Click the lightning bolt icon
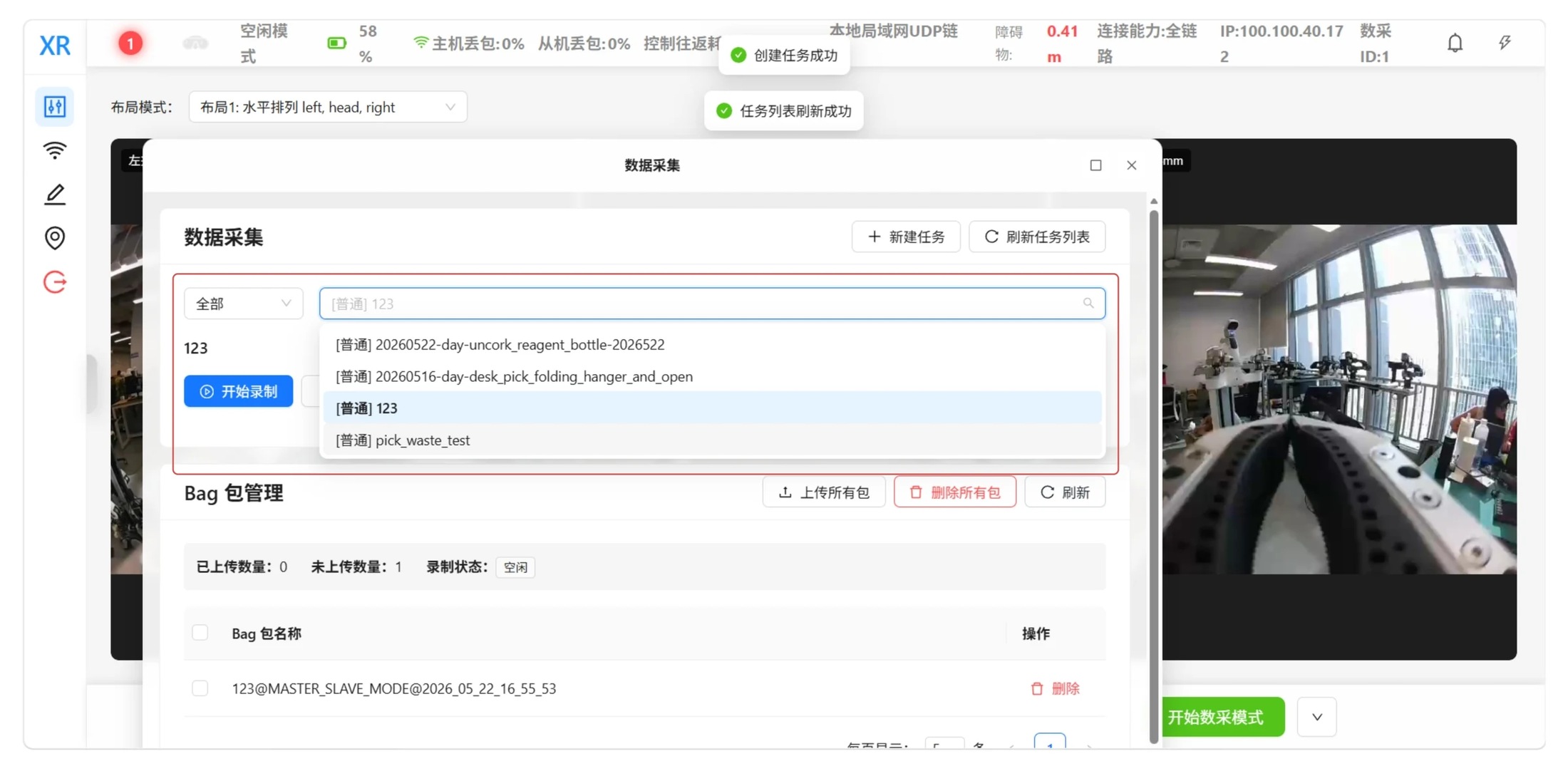Viewport: 1568px width, 771px height. click(x=1505, y=43)
